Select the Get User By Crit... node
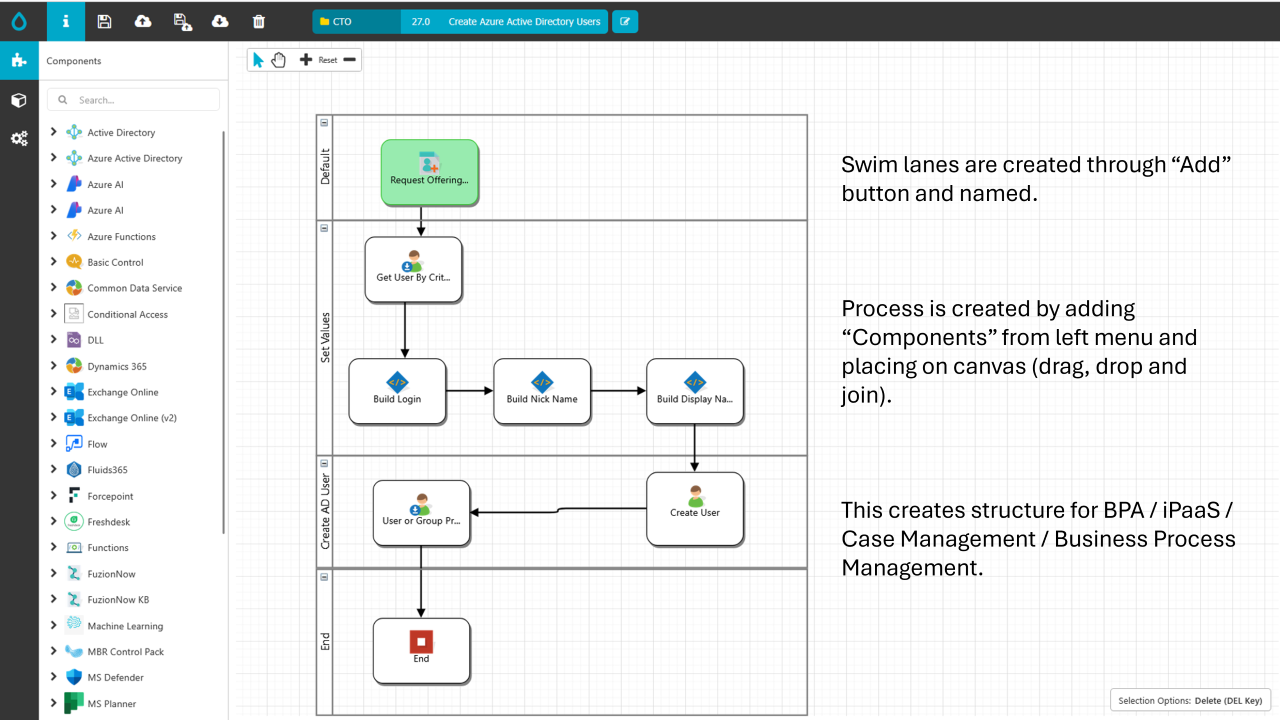Viewport: 1280px width, 720px height. click(413, 269)
